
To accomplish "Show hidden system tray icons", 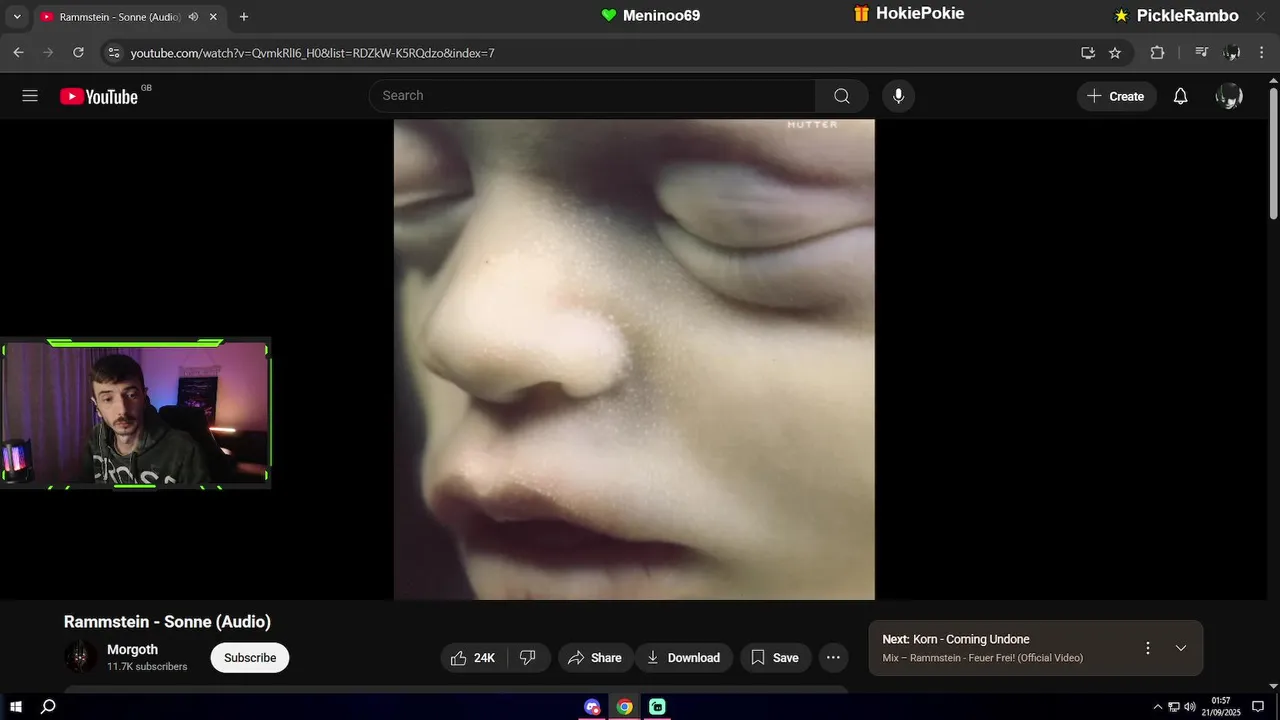I will pos(1158,707).
